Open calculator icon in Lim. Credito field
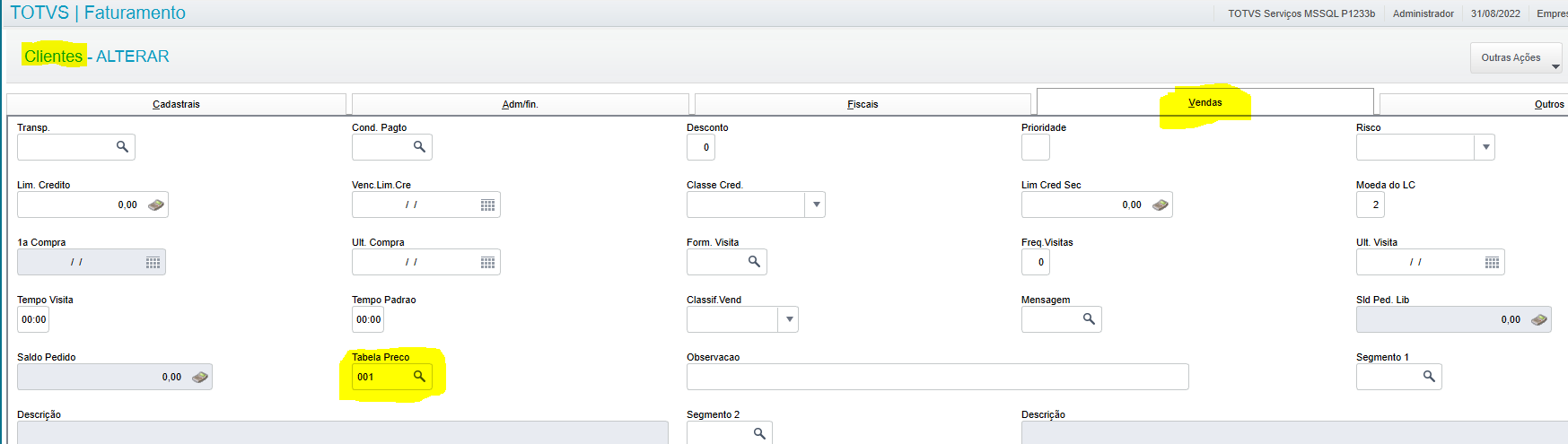This screenshot has height=444, width=1568. pyautogui.click(x=156, y=205)
